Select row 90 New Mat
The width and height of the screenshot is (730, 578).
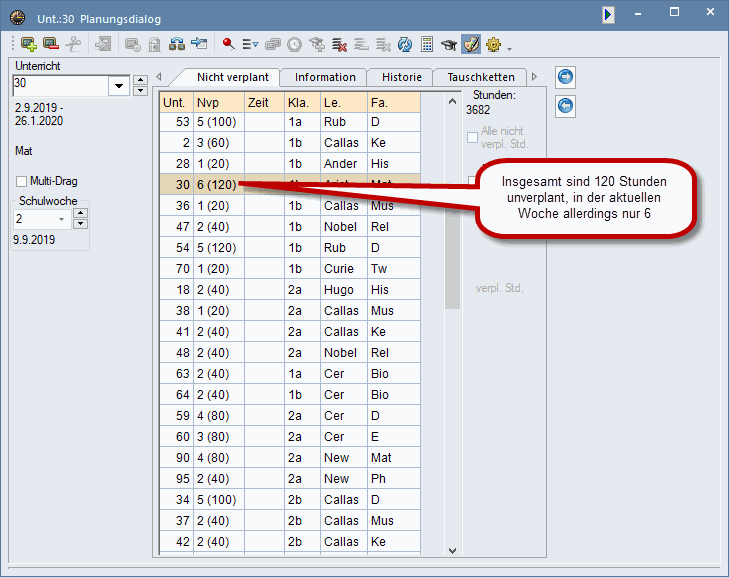point(290,458)
